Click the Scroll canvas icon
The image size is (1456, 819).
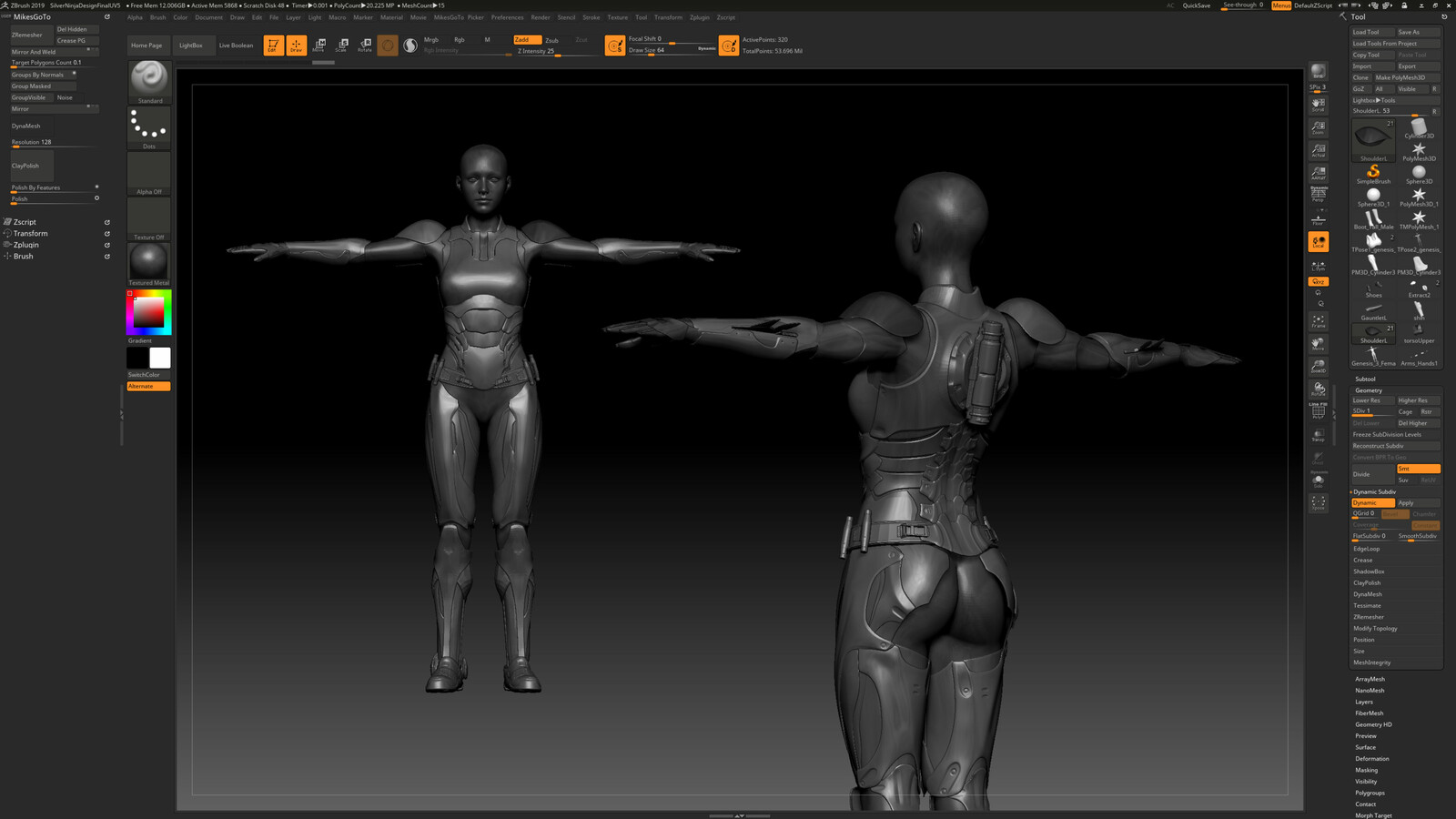pos(1319,105)
